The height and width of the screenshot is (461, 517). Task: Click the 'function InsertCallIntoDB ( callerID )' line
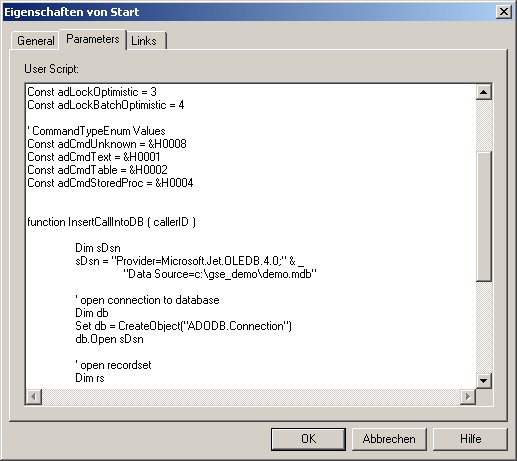[112, 222]
